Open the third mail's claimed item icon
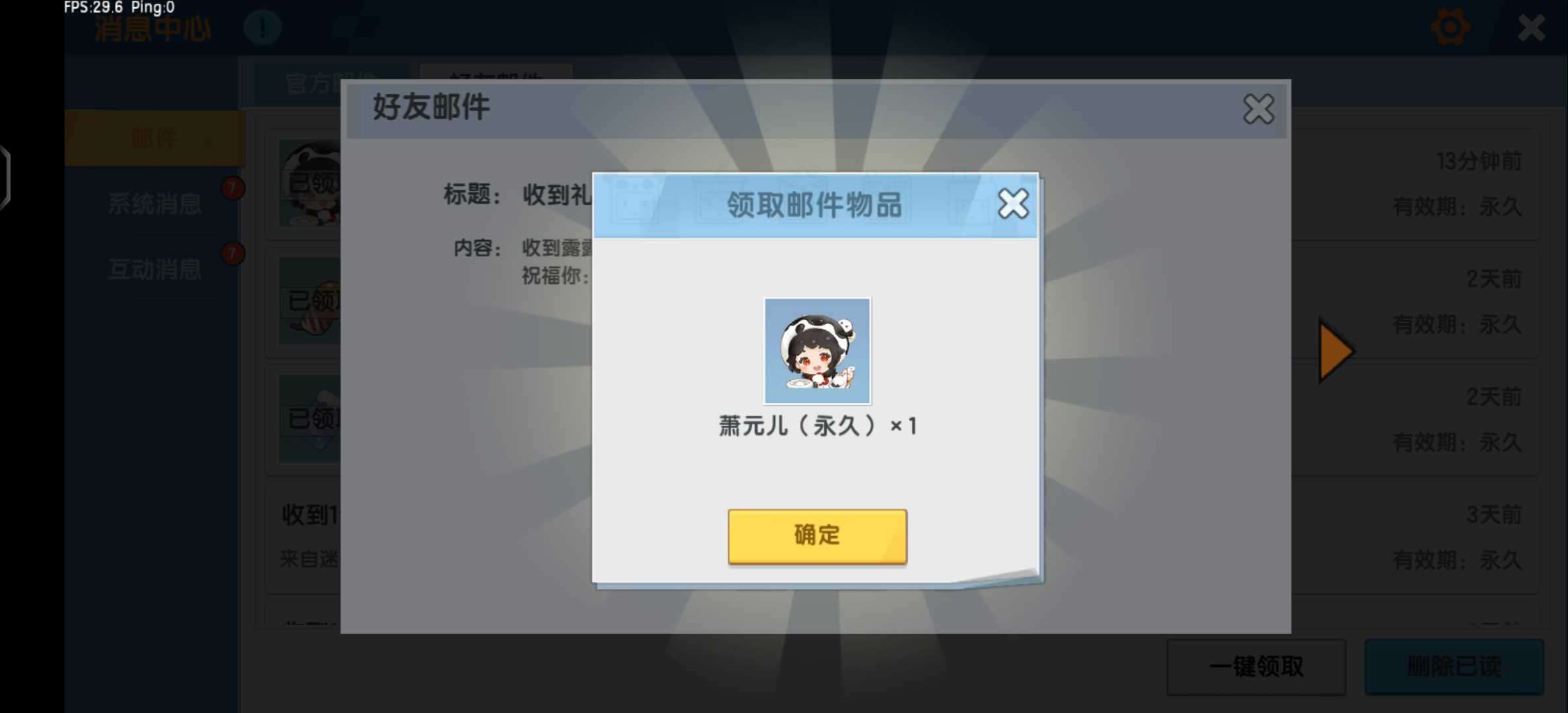Image resolution: width=1568 pixels, height=713 pixels. [310, 419]
